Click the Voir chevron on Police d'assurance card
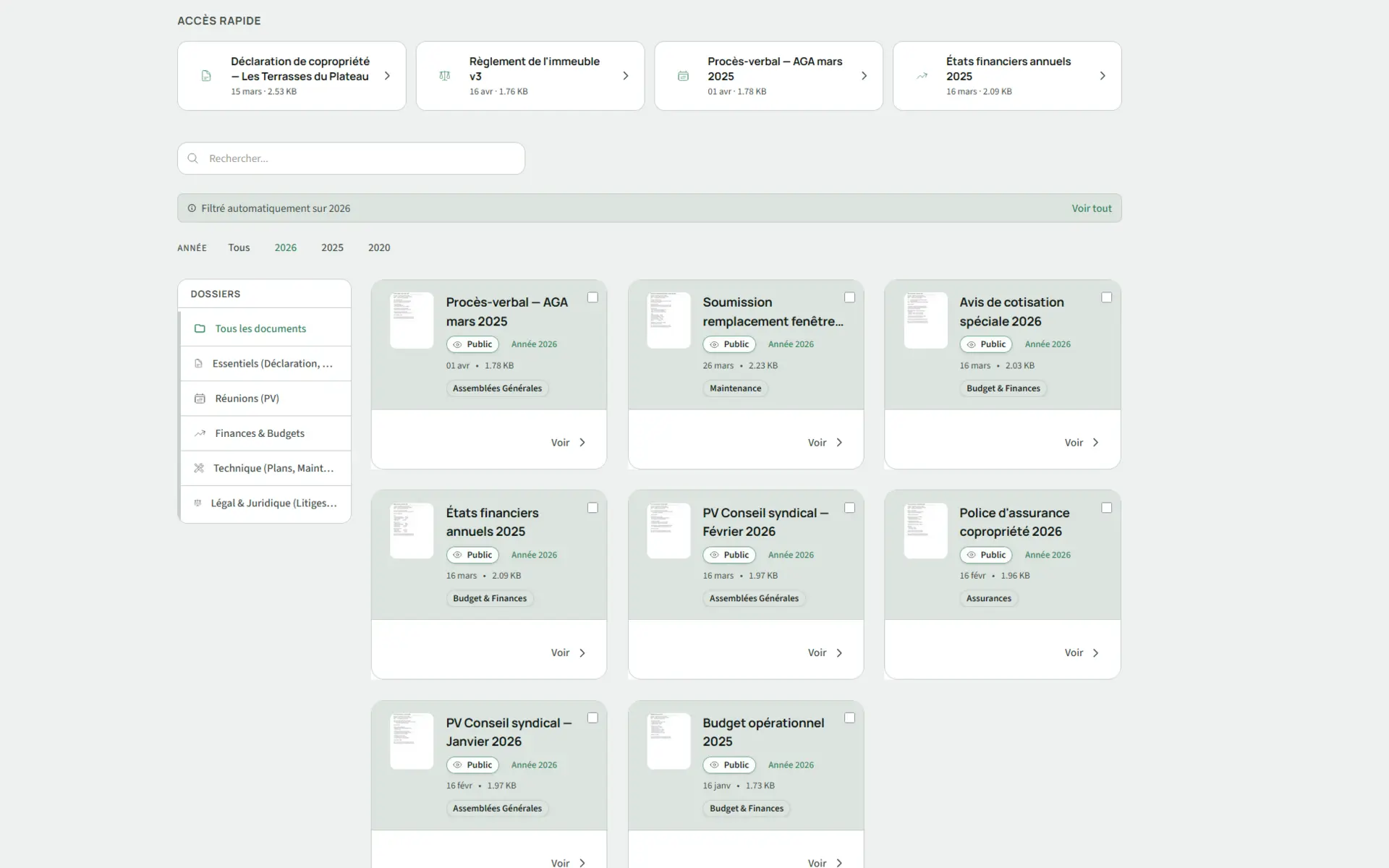 click(1095, 652)
